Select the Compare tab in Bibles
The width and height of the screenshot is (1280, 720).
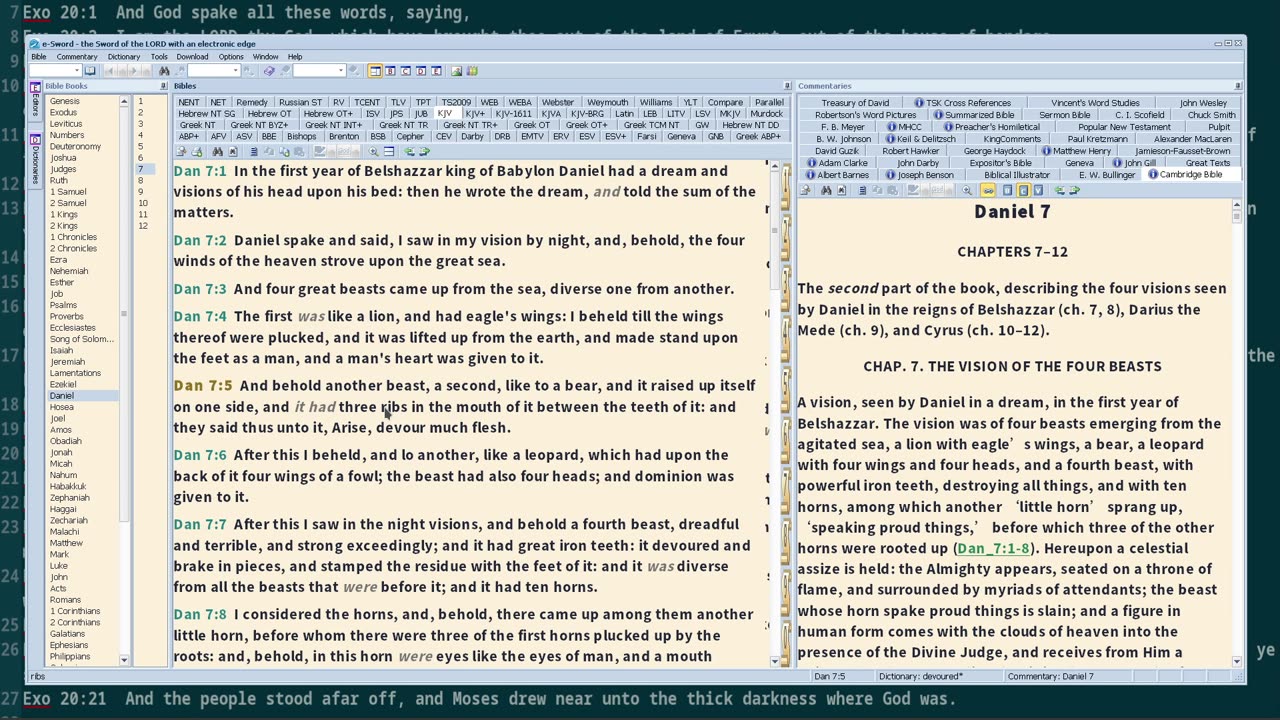[725, 102]
